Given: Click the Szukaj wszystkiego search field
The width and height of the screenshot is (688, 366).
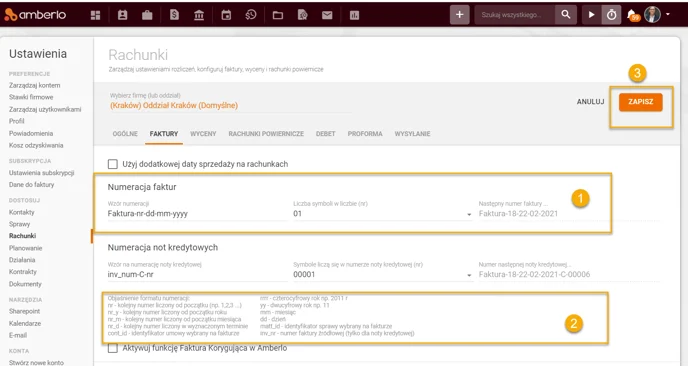Looking at the screenshot, I should pos(514,14).
